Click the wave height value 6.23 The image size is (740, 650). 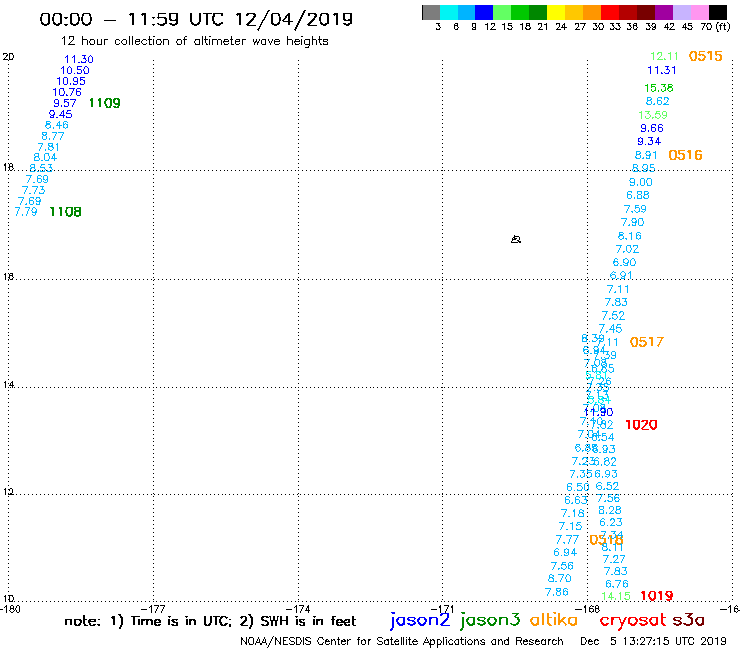(611, 523)
